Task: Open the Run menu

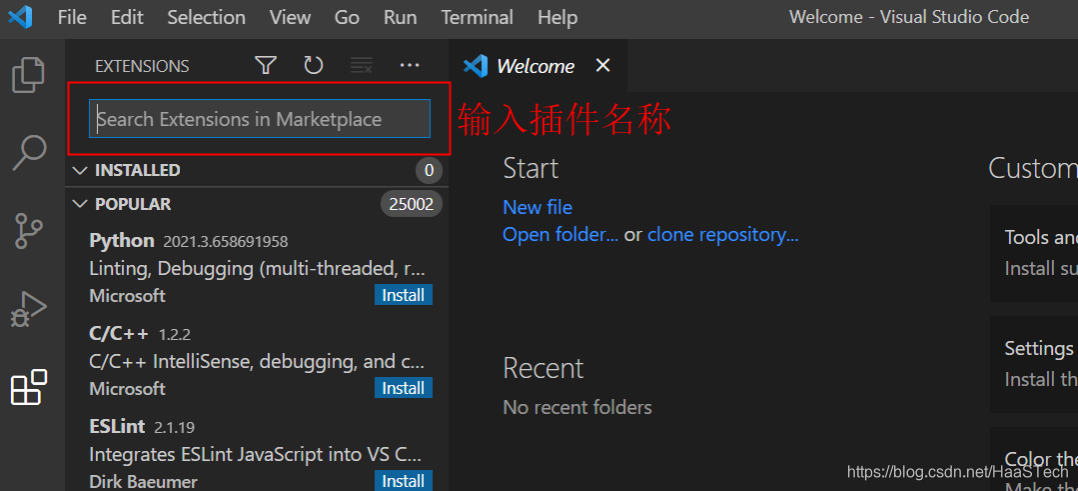Action: pos(400,17)
